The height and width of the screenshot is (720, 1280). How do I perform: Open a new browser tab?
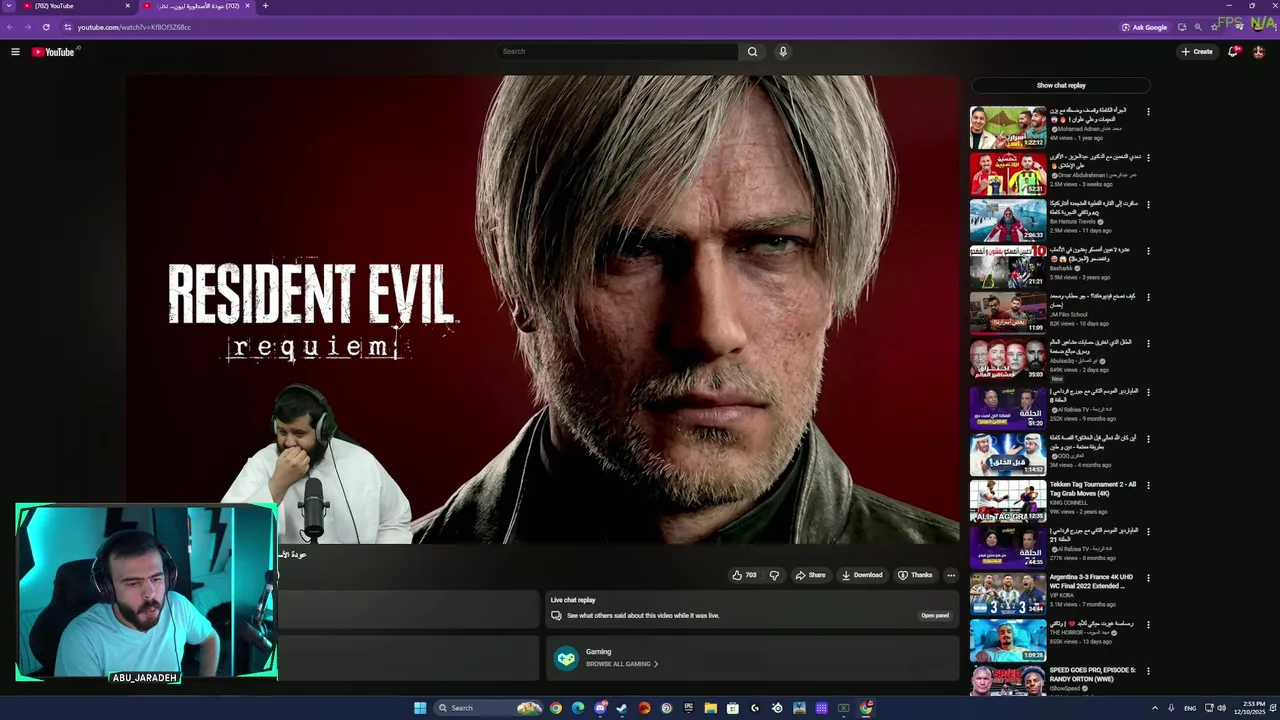(x=265, y=6)
